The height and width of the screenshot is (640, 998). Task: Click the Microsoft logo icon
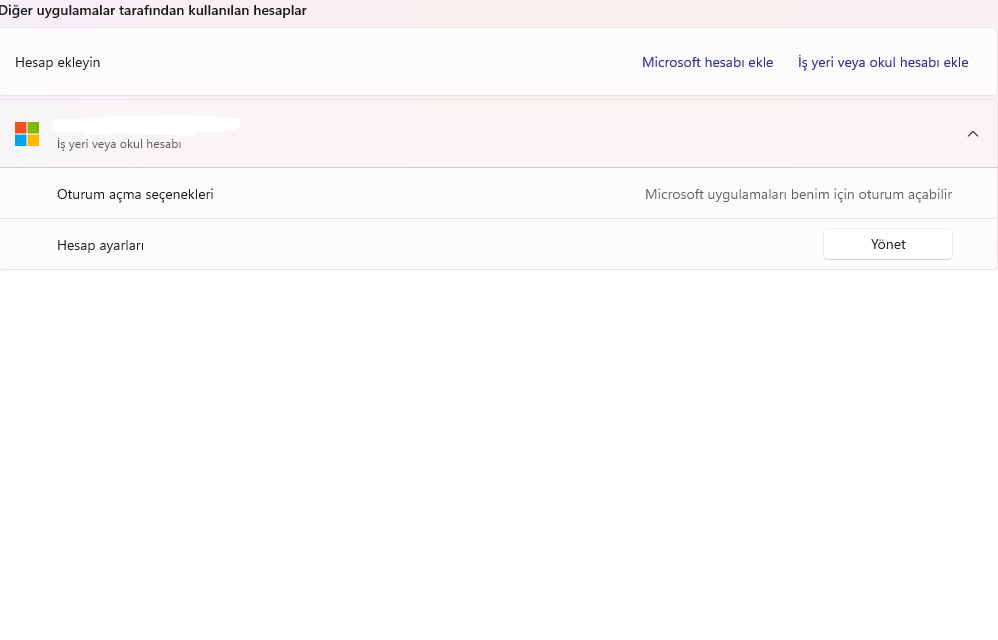[x=27, y=134]
